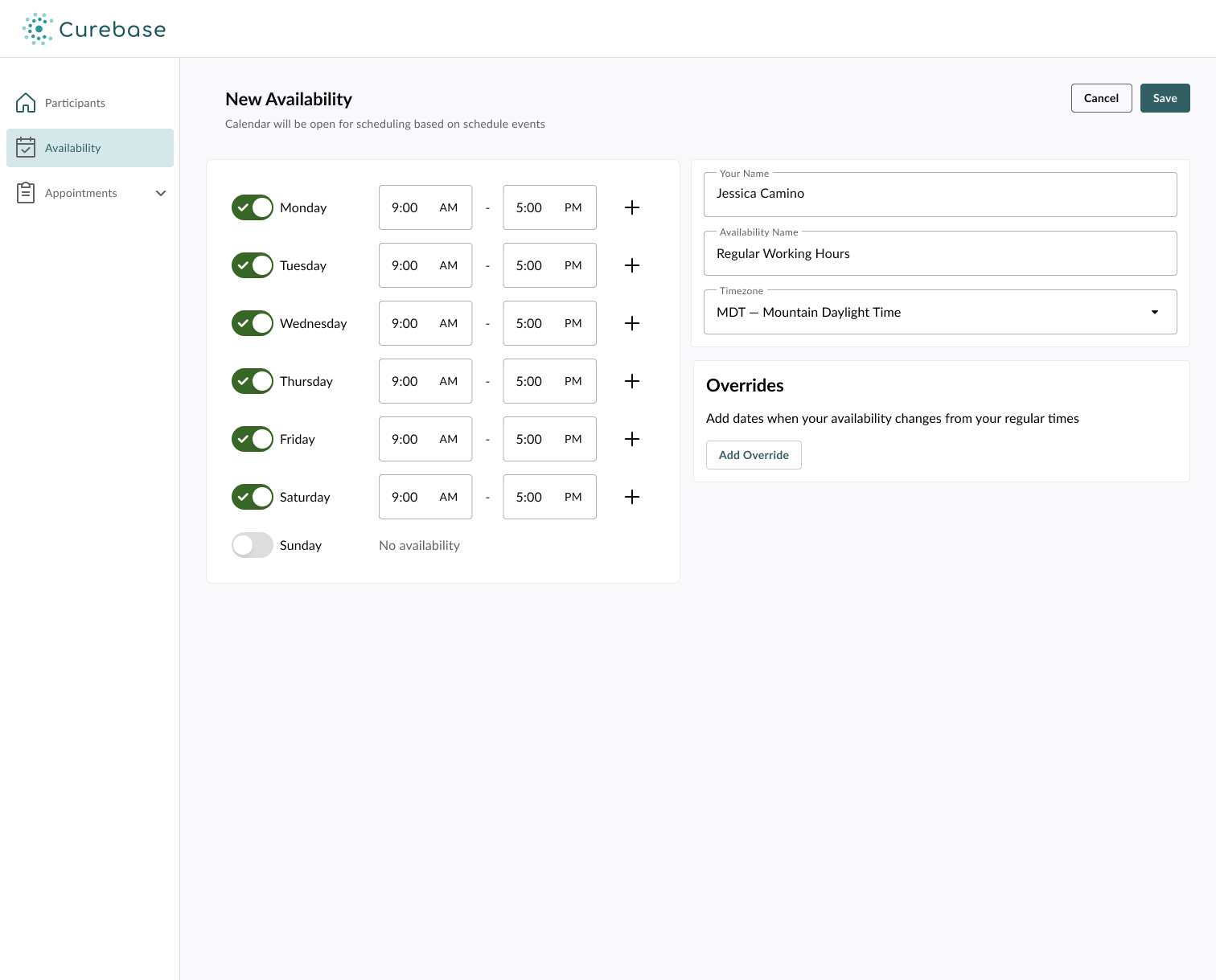Click the Participants home icon
The width and height of the screenshot is (1216, 980).
pyautogui.click(x=26, y=103)
